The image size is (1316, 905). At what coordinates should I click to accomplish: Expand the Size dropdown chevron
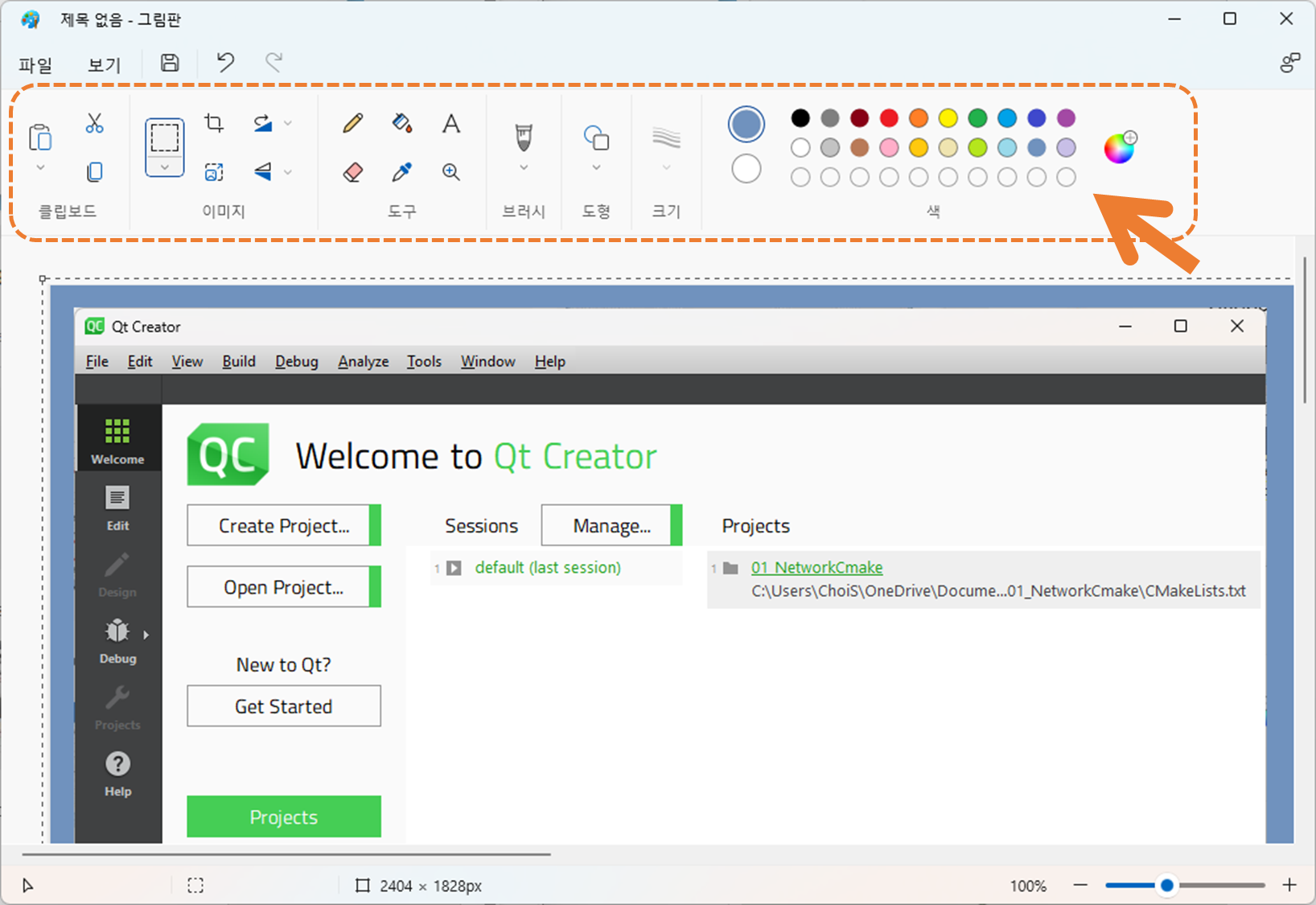click(666, 167)
